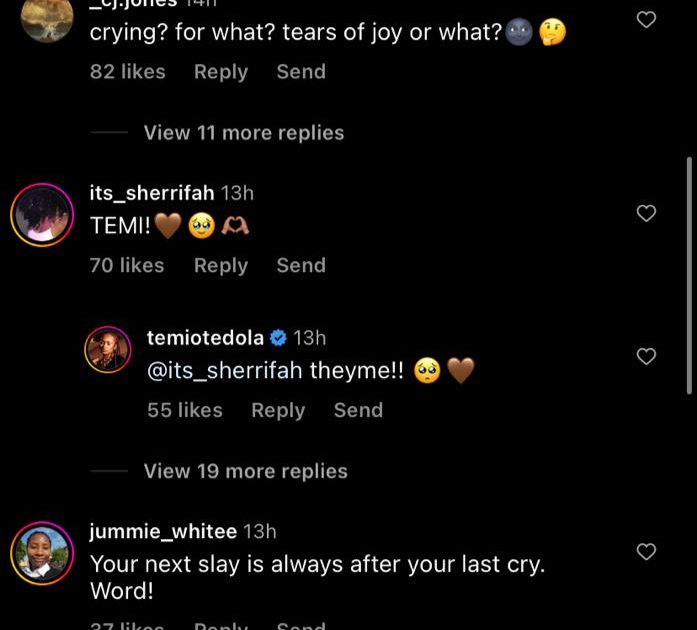This screenshot has width=697, height=630.
Task: Like temiotedola's "theyme!!" reply
Action: pyautogui.click(x=647, y=357)
